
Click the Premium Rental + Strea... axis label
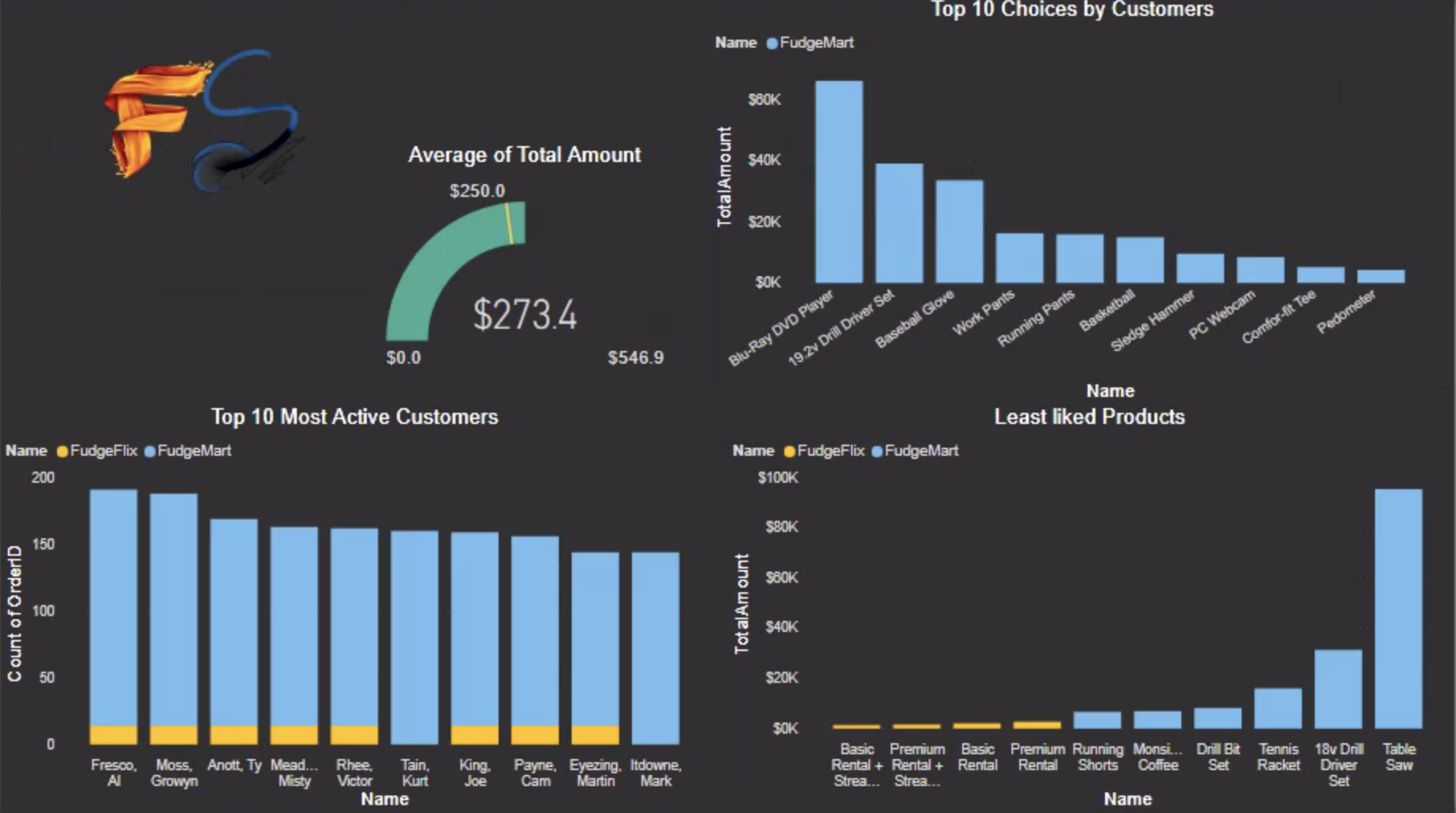pyautogui.click(x=917, y=765)
